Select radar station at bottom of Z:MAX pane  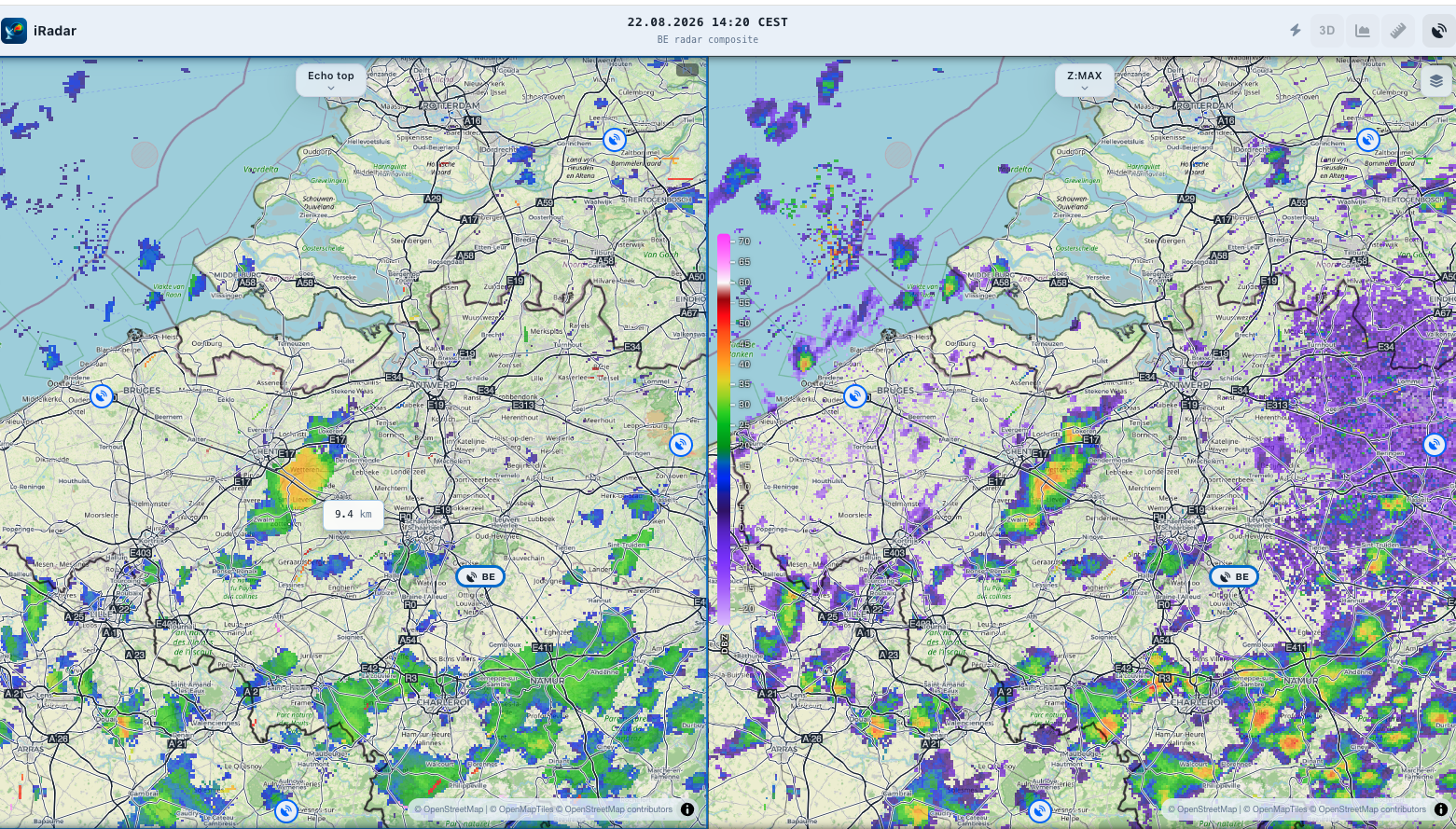(1040, 811)
